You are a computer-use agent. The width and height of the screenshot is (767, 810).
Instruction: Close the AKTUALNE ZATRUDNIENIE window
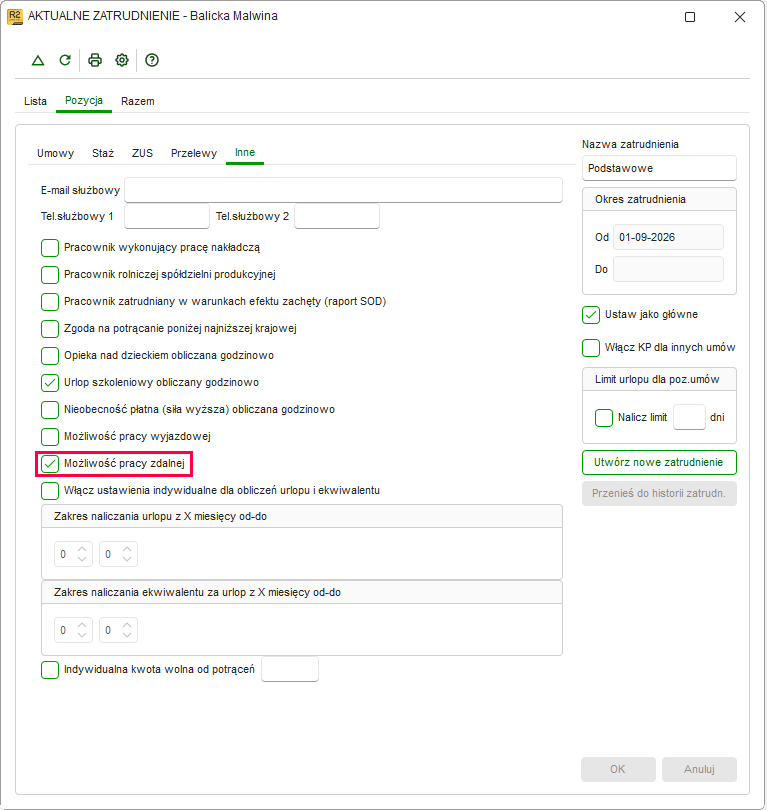point(740,17)
